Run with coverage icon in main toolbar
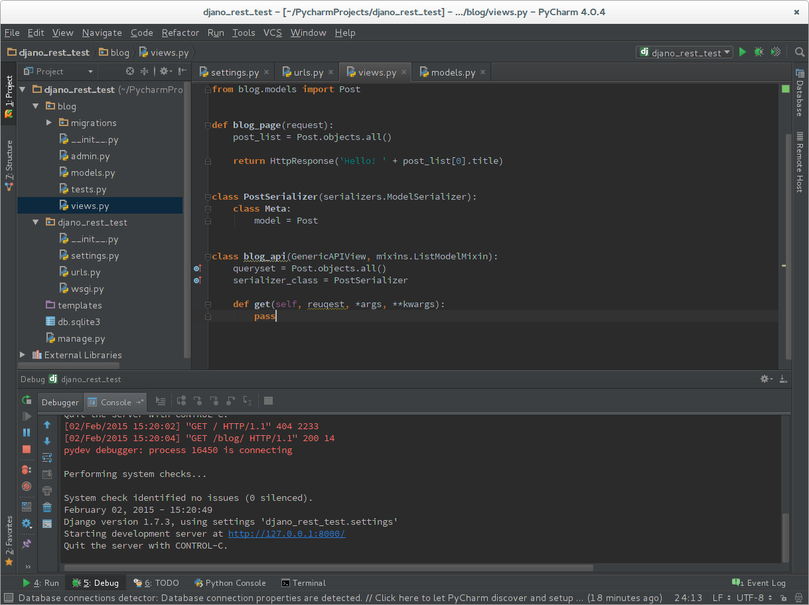 tap(775, 52)
